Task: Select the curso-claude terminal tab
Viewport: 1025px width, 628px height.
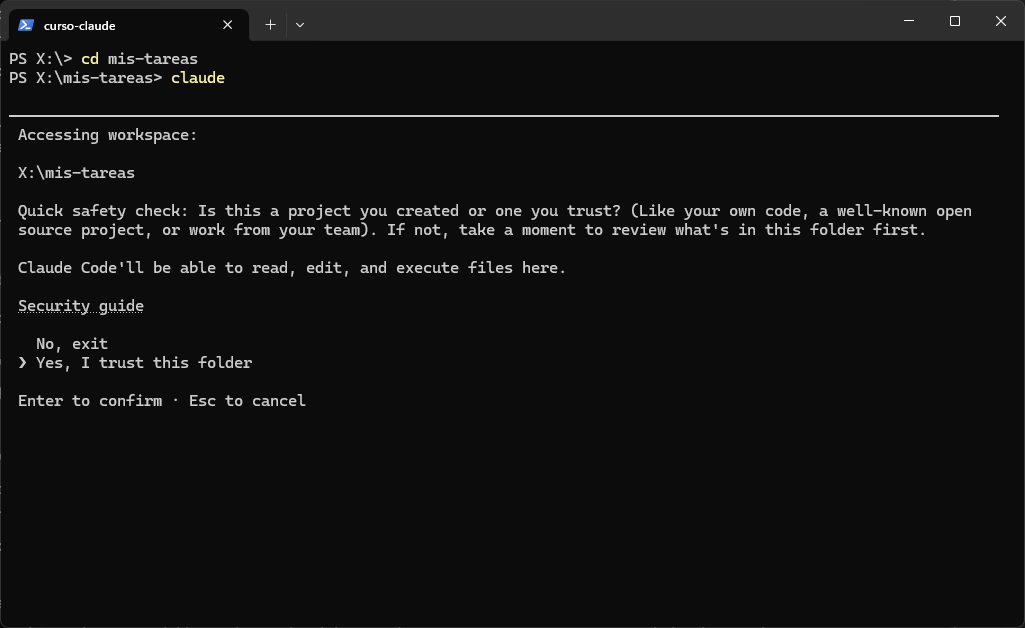Action: tap(129, 25)
